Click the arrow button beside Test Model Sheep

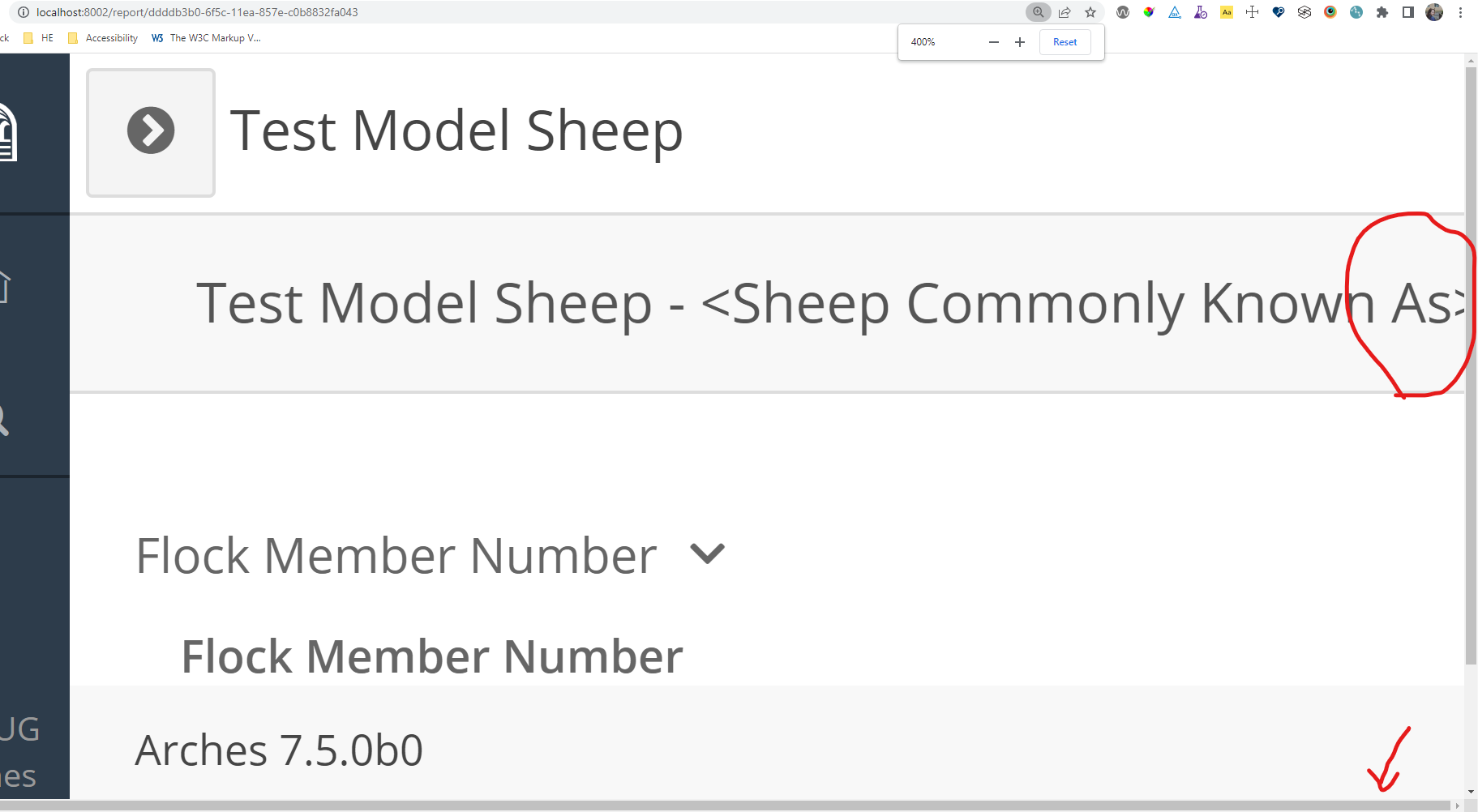(151, 130)
